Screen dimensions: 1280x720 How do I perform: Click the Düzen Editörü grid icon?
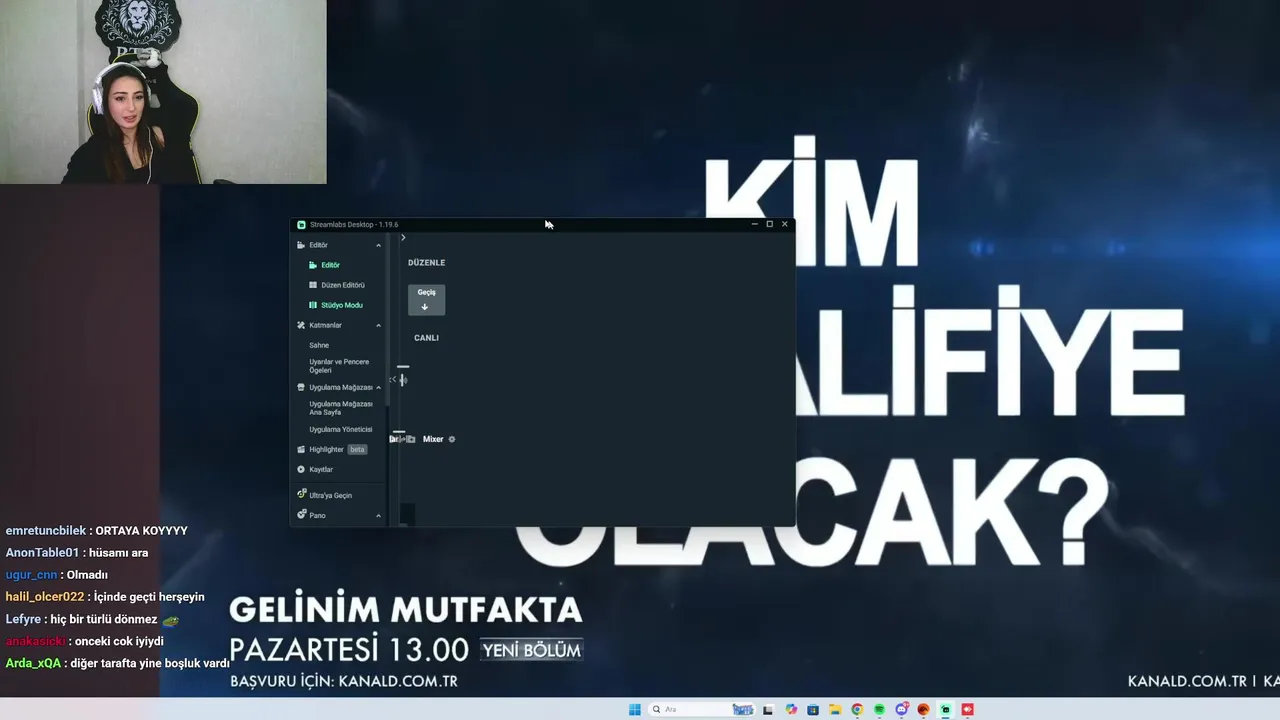click(313, 285)
